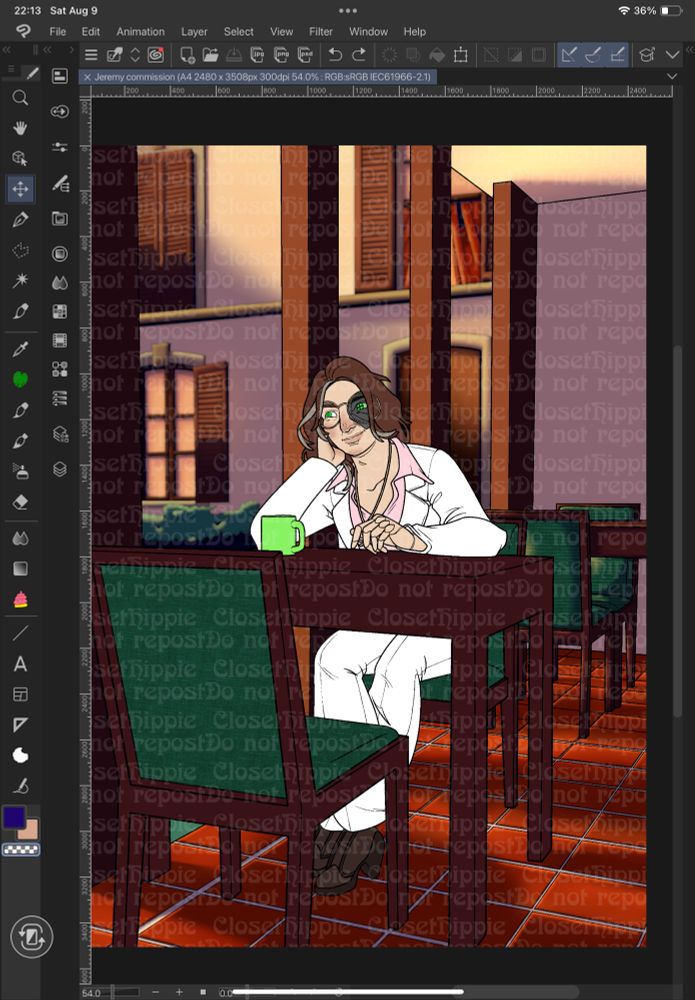Screen dimensions: 695x1000
Task: Open the Animation menu
Action: coord(140,31)
